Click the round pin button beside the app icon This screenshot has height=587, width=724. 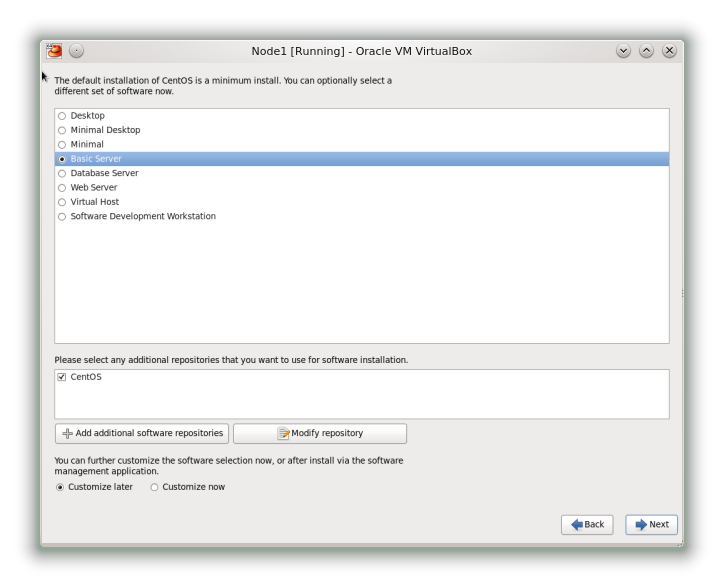[76, 51]
